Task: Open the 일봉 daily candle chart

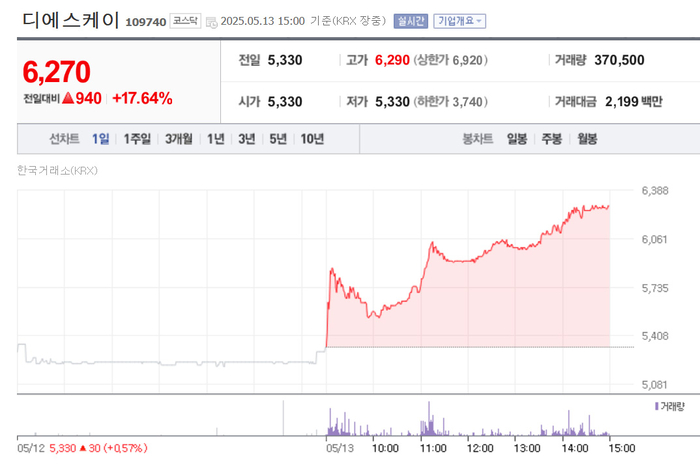Action: coord(517,139)
